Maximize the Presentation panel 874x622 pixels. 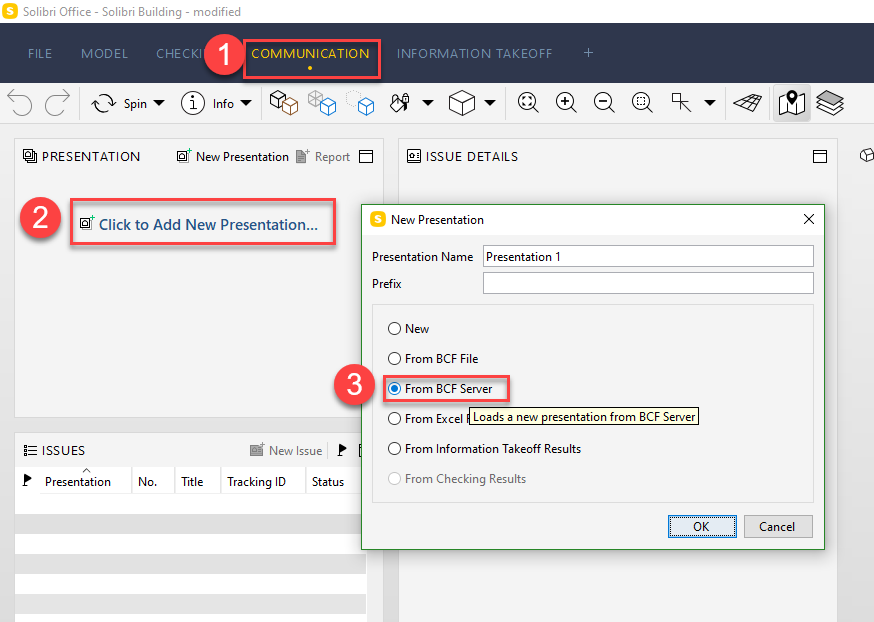[x=366, y=157]
